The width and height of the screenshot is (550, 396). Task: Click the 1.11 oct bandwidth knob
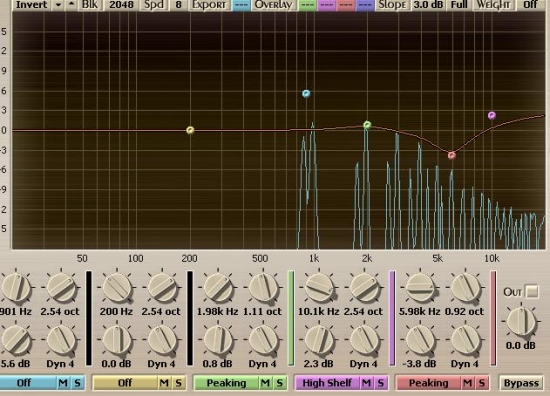263,288
